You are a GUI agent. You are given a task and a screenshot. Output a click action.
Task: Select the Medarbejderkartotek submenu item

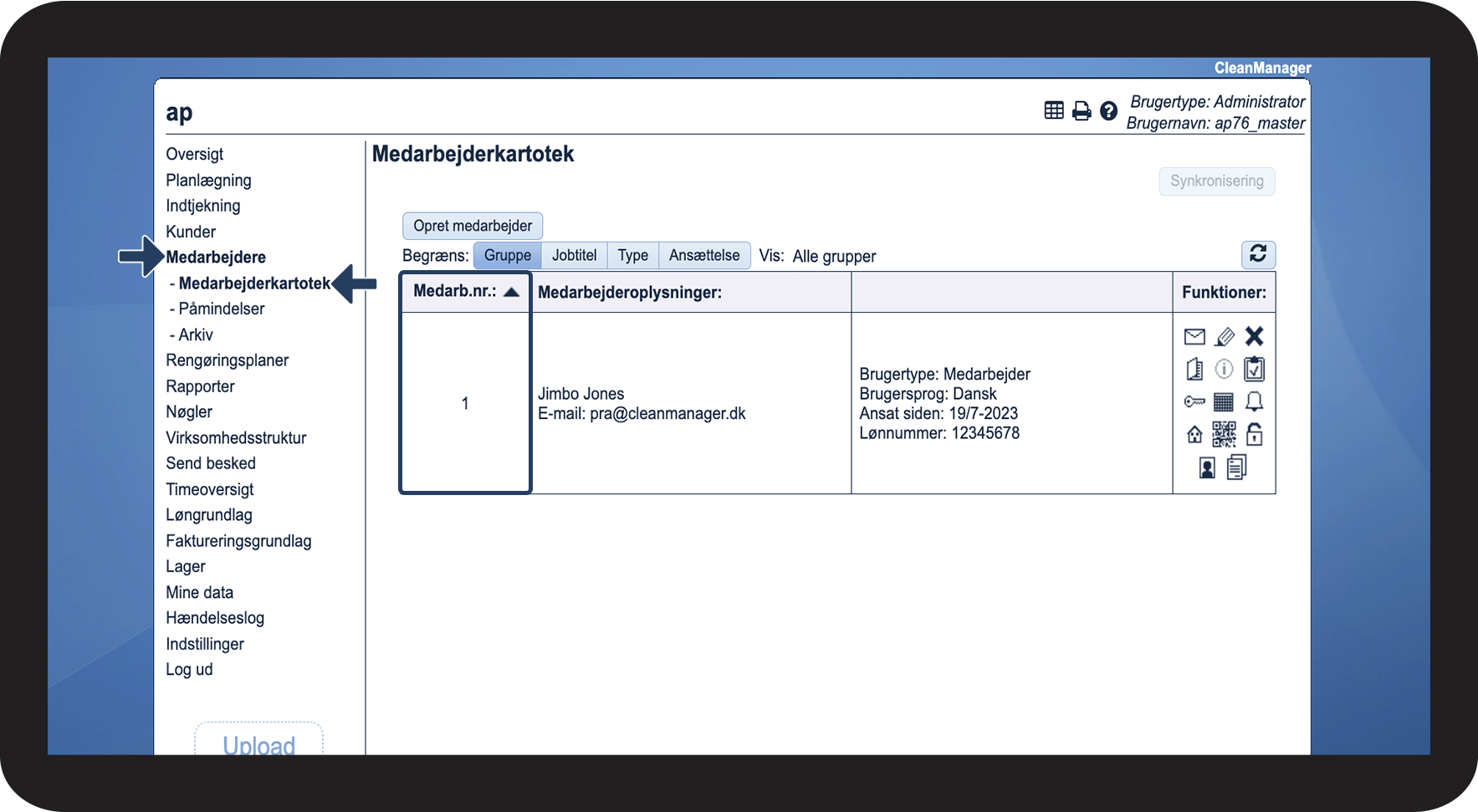[254, 283]
